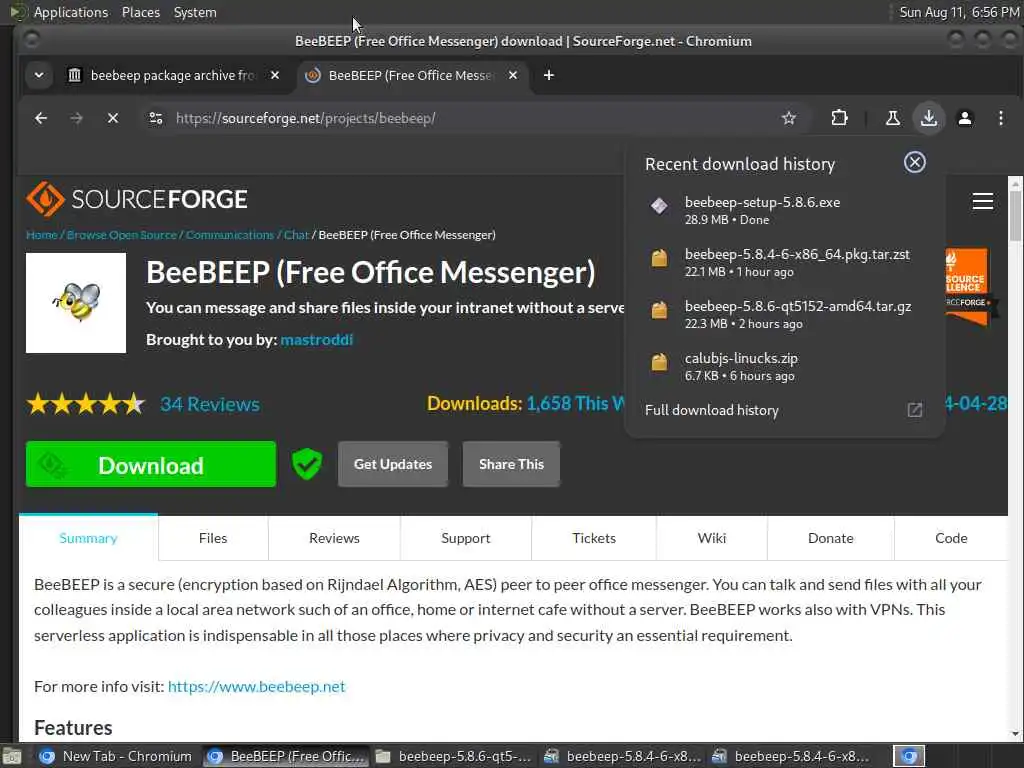
Task: Click beebeep-setup-5.8.6.exe download entry
Action: point(784,210)
